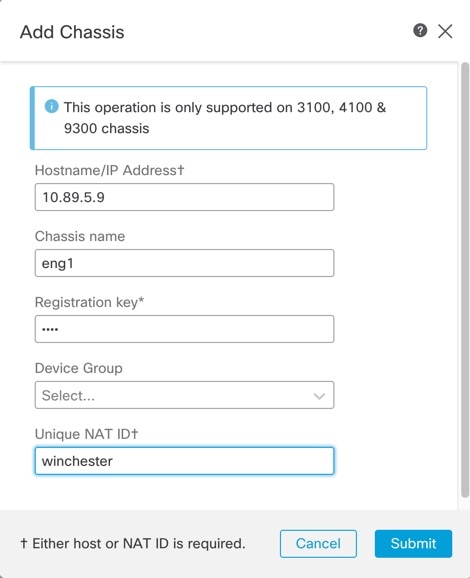The height and width of the screenshot is (578, 470).
Task: Click the Device Group label
Action: pos(79,368)
